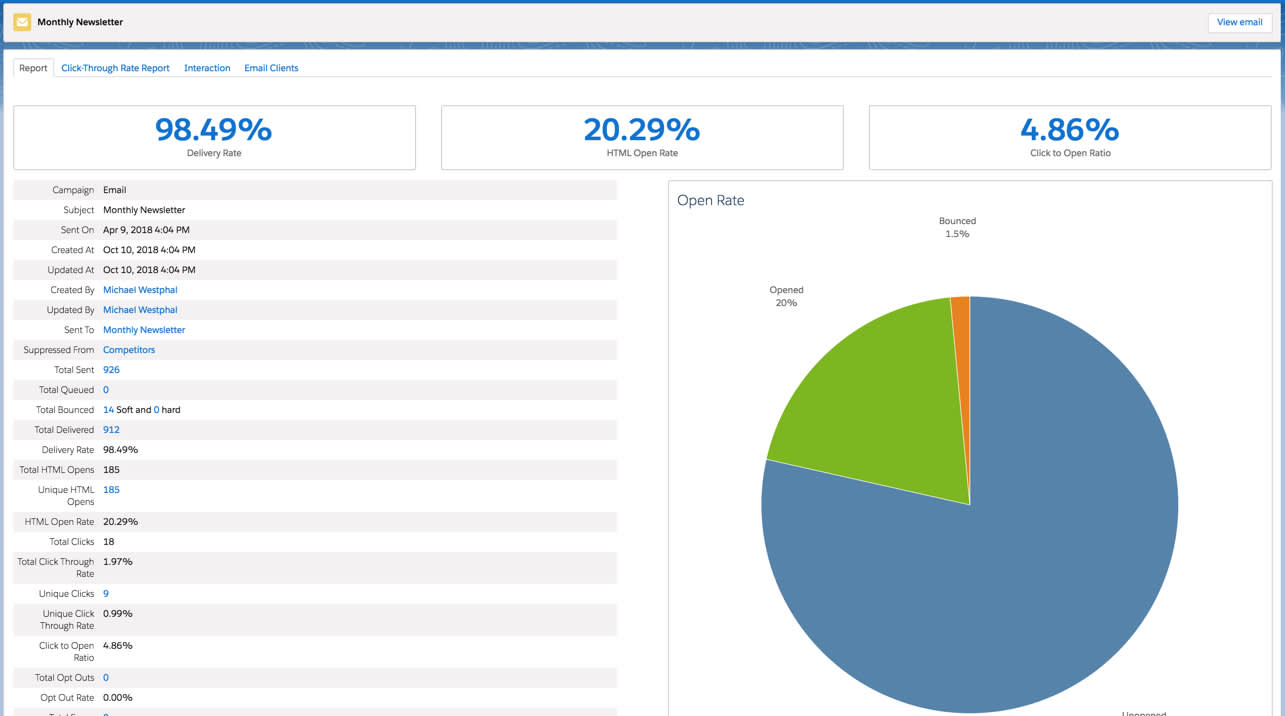The height and width of the screenshot is (716, 1285).
Task: Click the Click to Open Ratio 4.86% row value
Action: (x=118, y=646)
